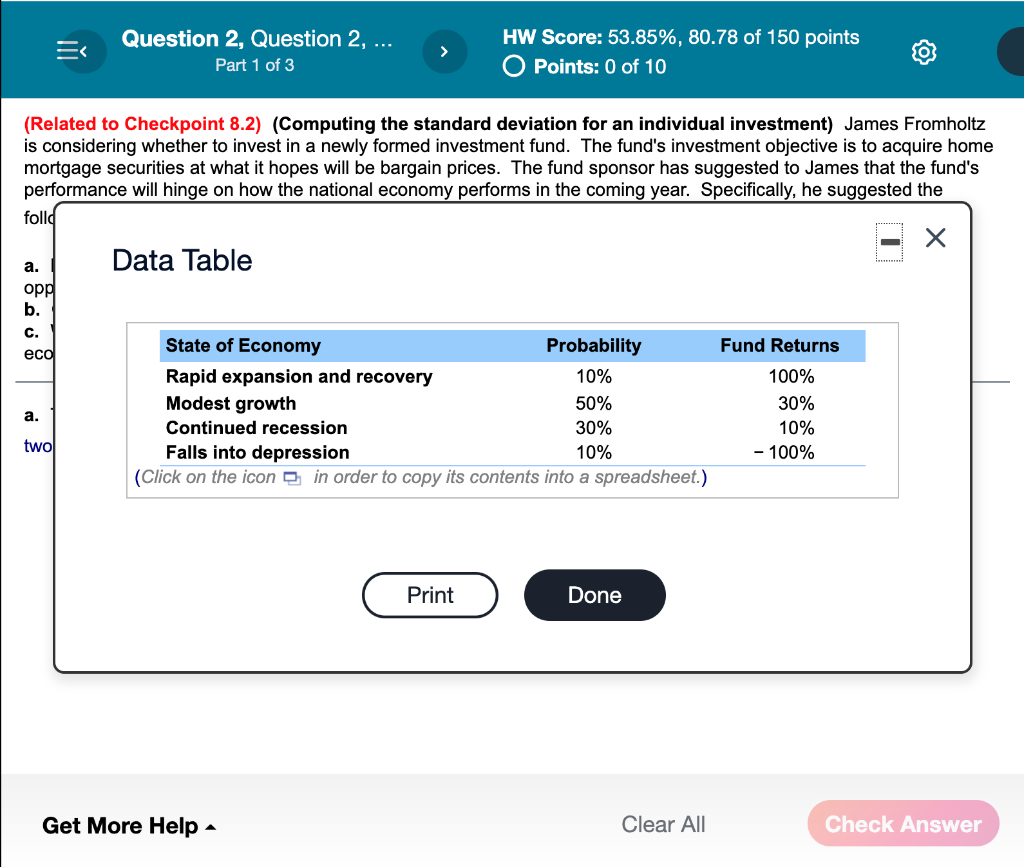Click the Probability column header
1024x867 pixels.
coord(594,345)
